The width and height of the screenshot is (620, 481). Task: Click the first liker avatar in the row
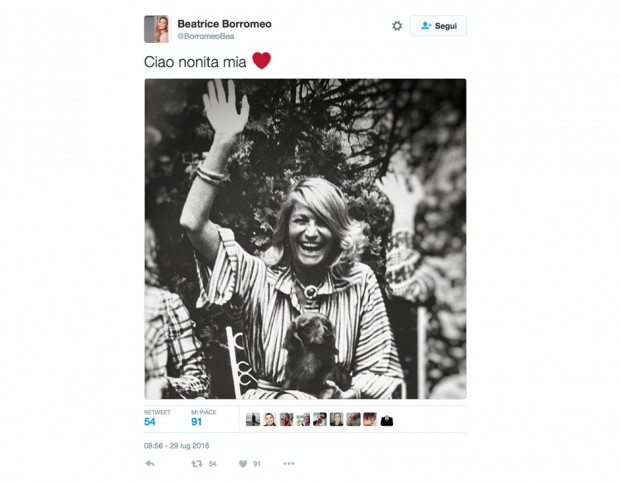[x=253, y=419]
